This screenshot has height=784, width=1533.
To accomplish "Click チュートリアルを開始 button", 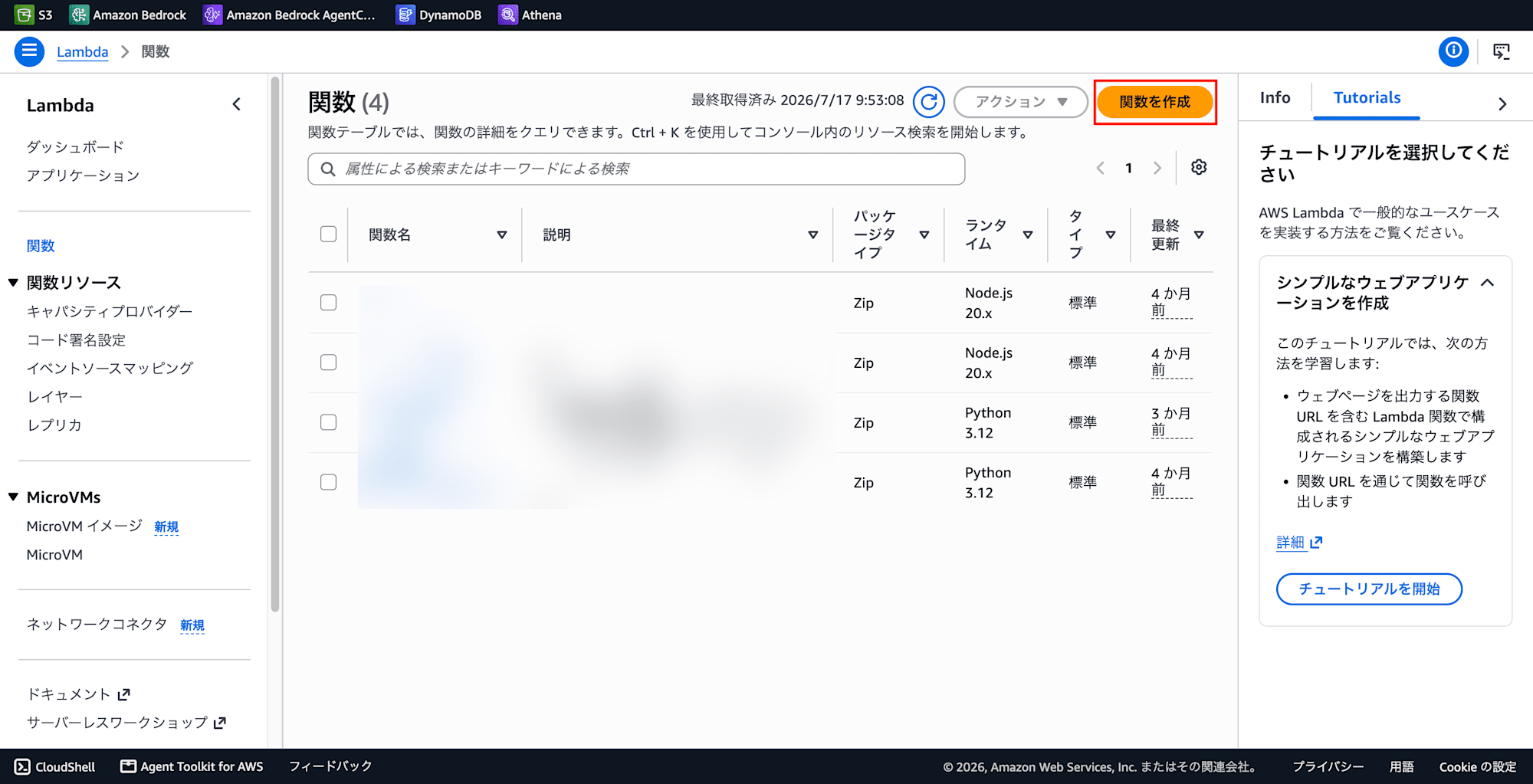I will click(1369, 589).
